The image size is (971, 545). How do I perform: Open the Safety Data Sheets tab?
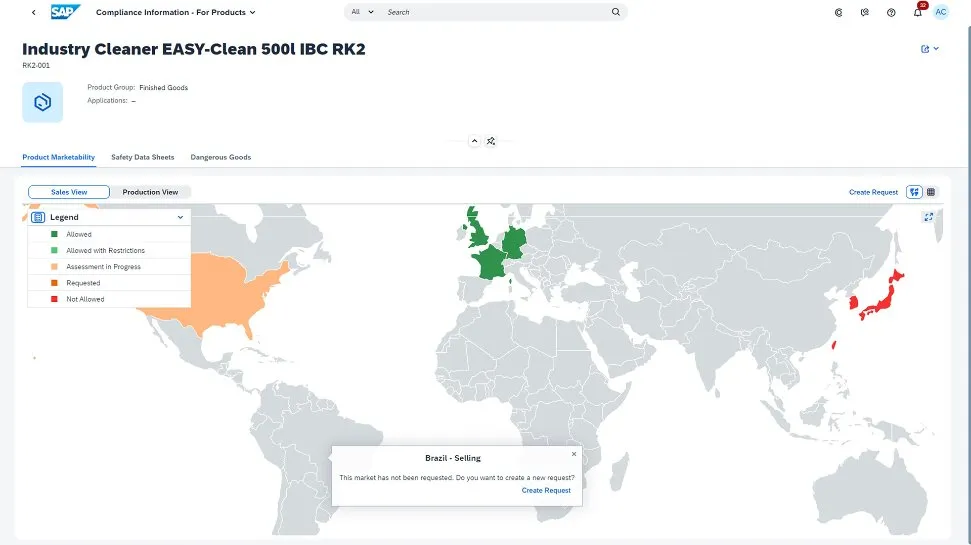point(143,157)
